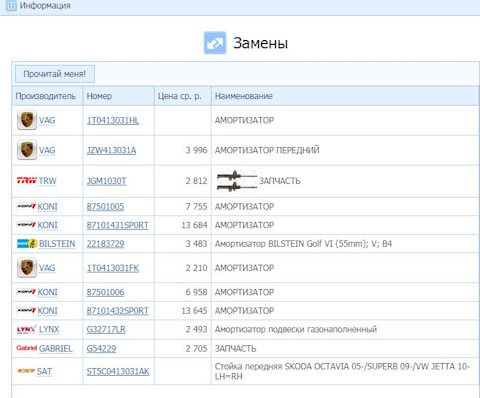The width and height of the screenshot is (480, 398).
Task: Open part number 1T0413031HL
Action: pos(113,120)
